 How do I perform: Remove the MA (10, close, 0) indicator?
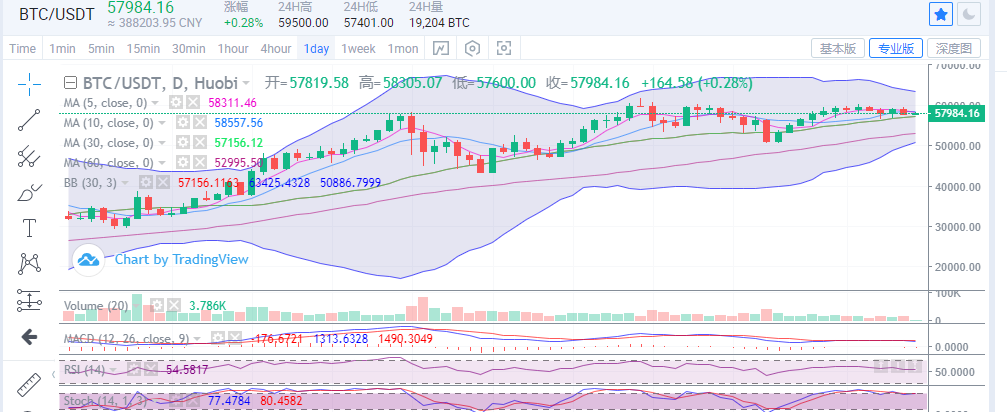click(199, 123)
